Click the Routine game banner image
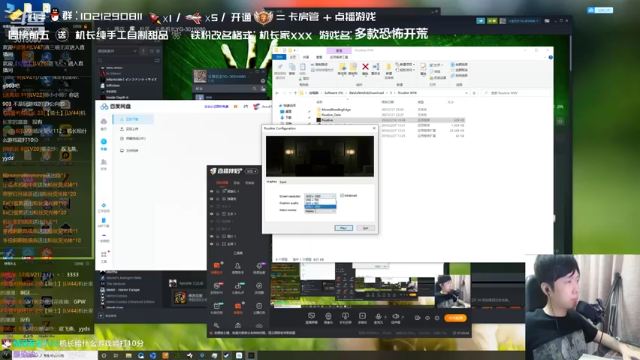The image size is (640, 360). (320, 156)
